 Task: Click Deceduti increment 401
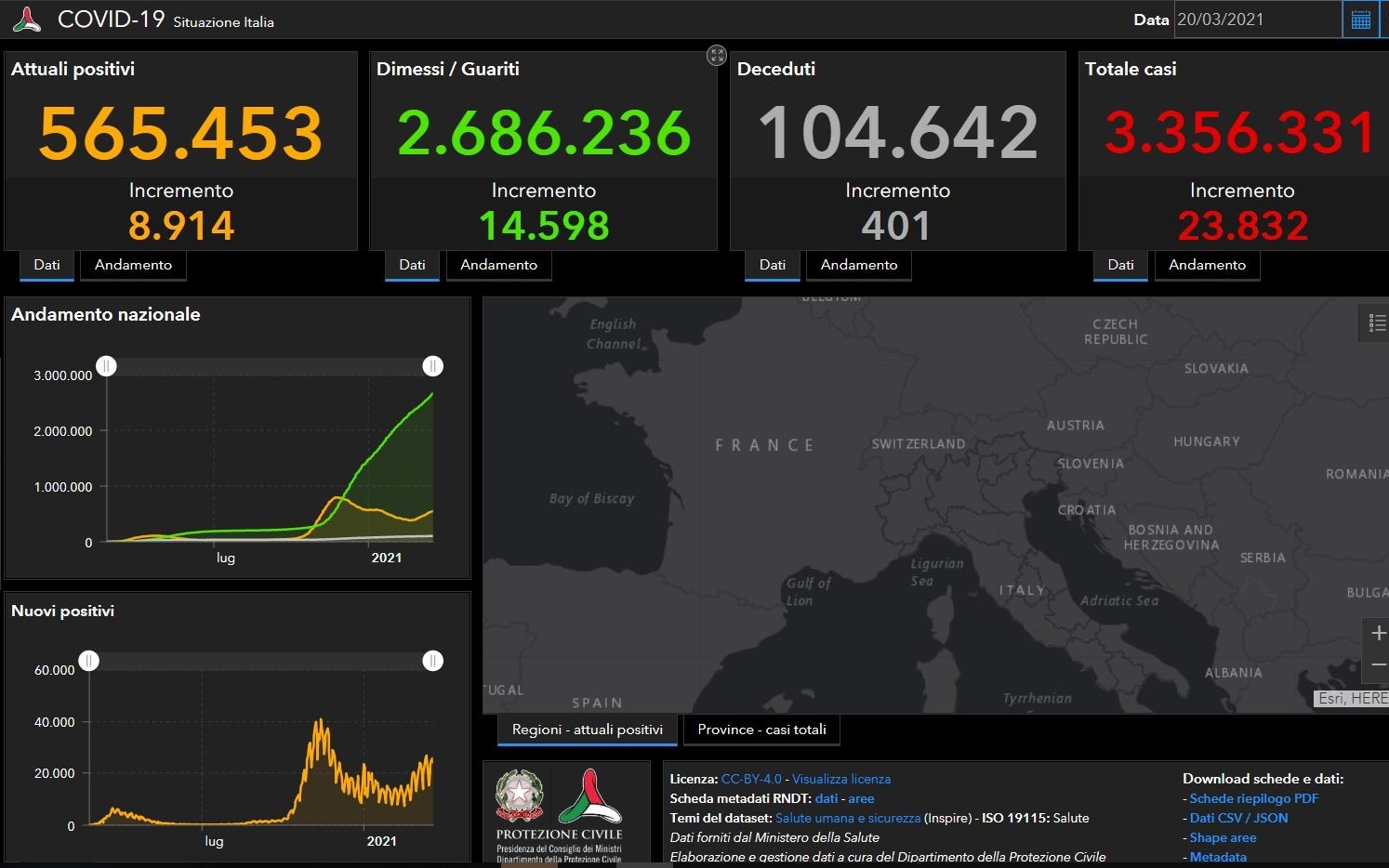tap(896, 226)
